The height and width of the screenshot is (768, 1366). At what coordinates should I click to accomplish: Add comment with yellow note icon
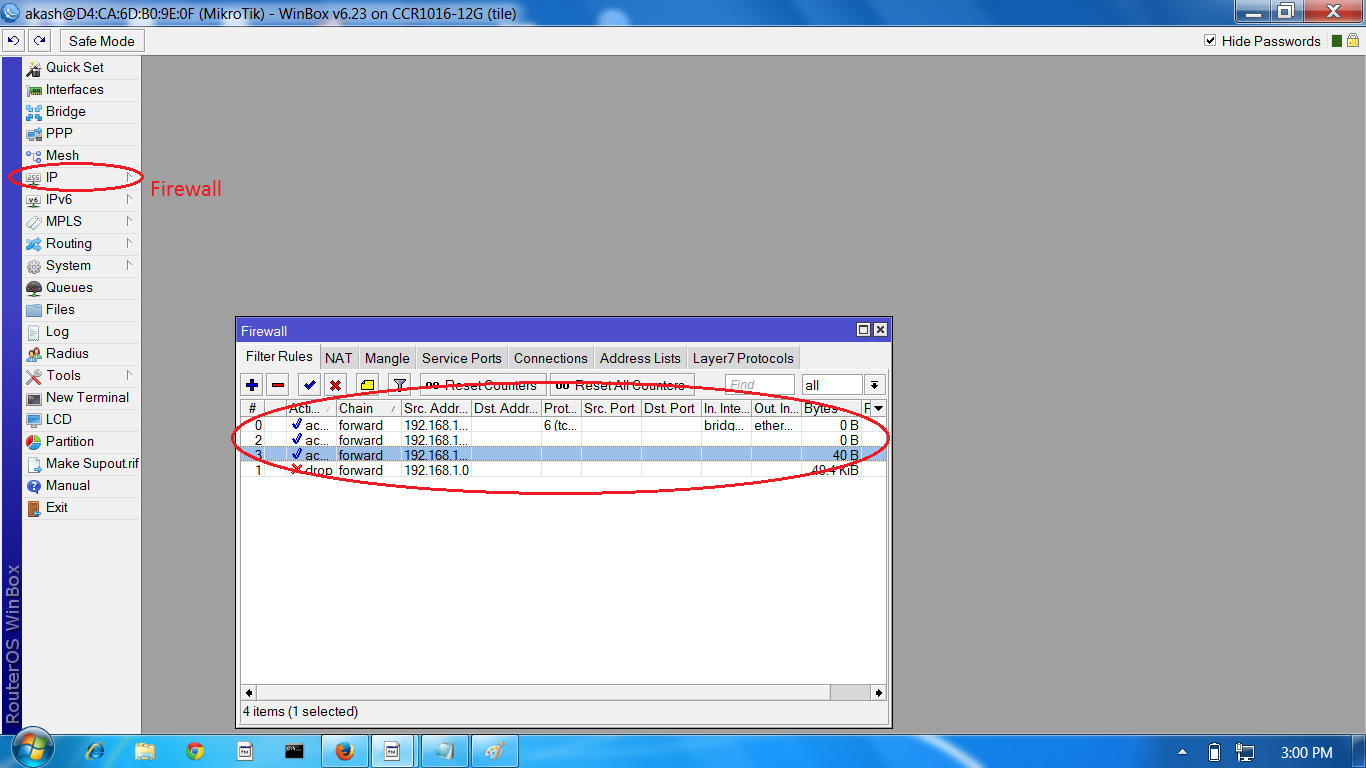coord(367,385)
